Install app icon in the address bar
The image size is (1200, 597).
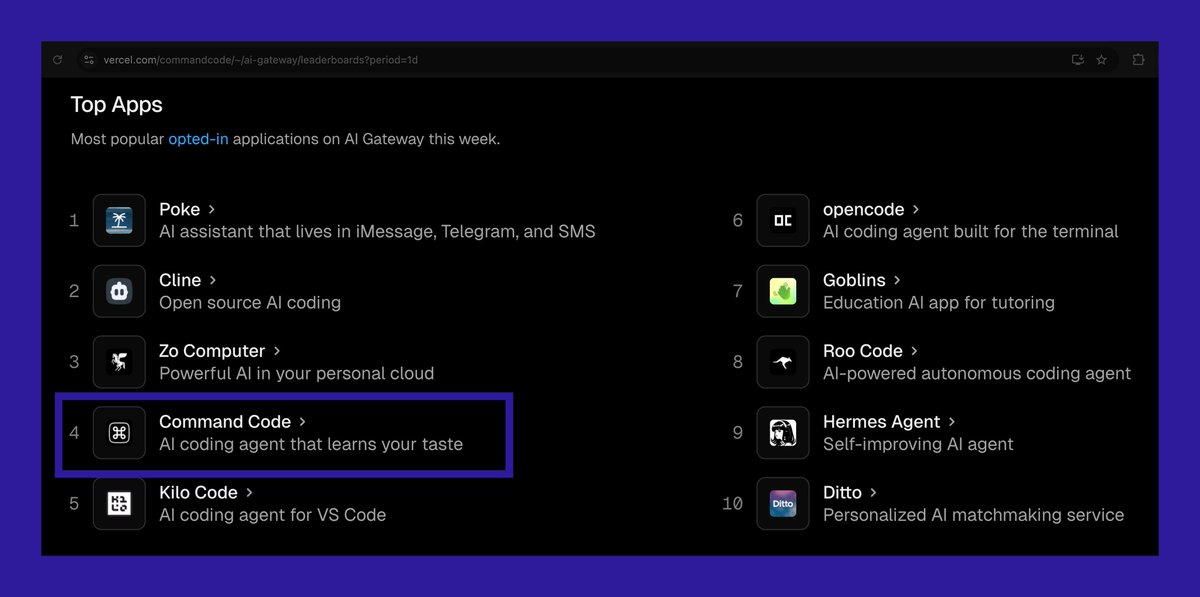1078,60
